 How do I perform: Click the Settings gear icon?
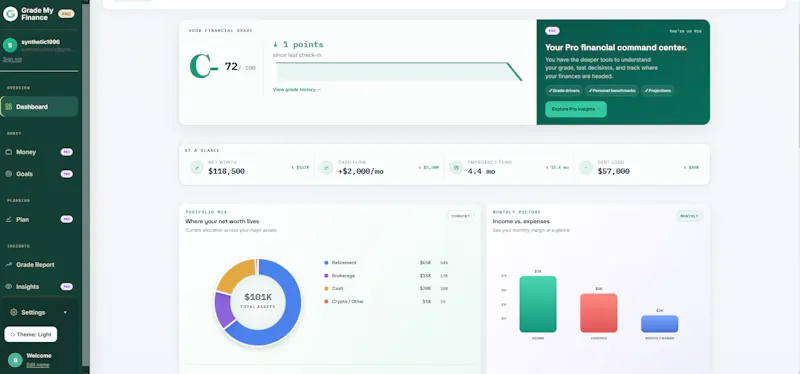pyautogui.click(x=14, y=312)
